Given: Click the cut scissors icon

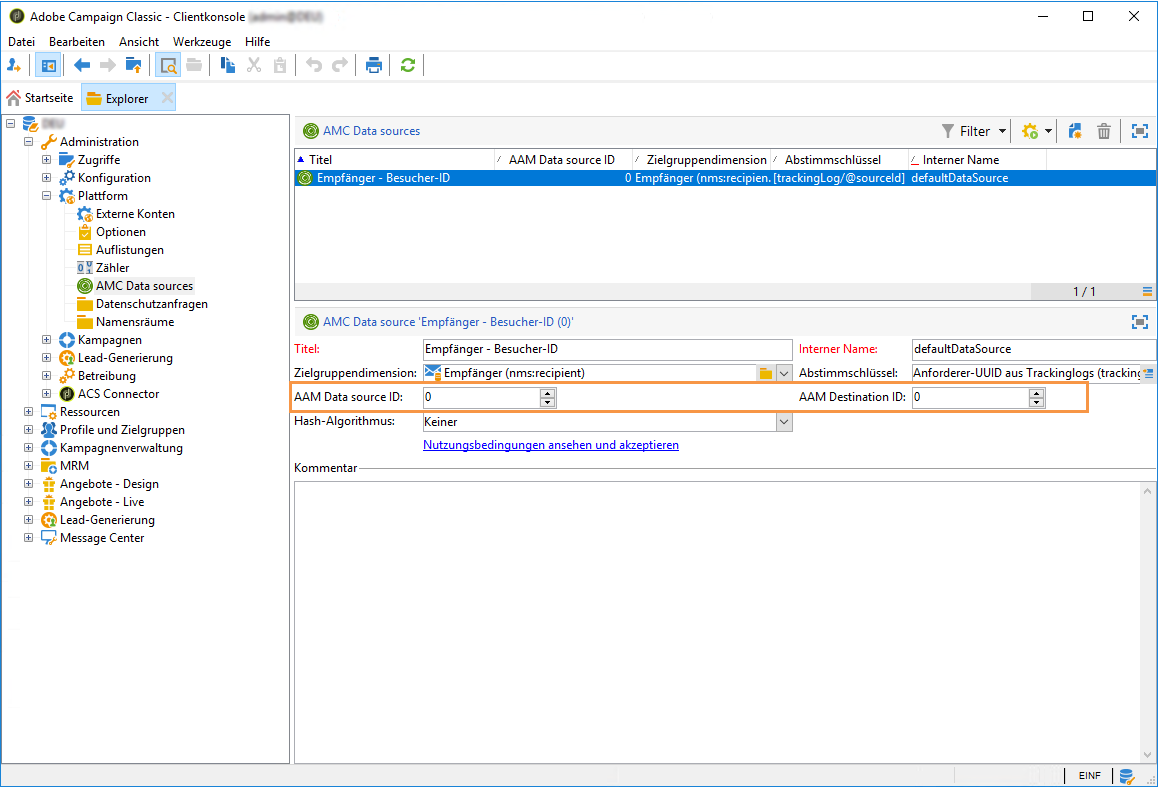Looking at the screenshot, I should pos(254,65).
